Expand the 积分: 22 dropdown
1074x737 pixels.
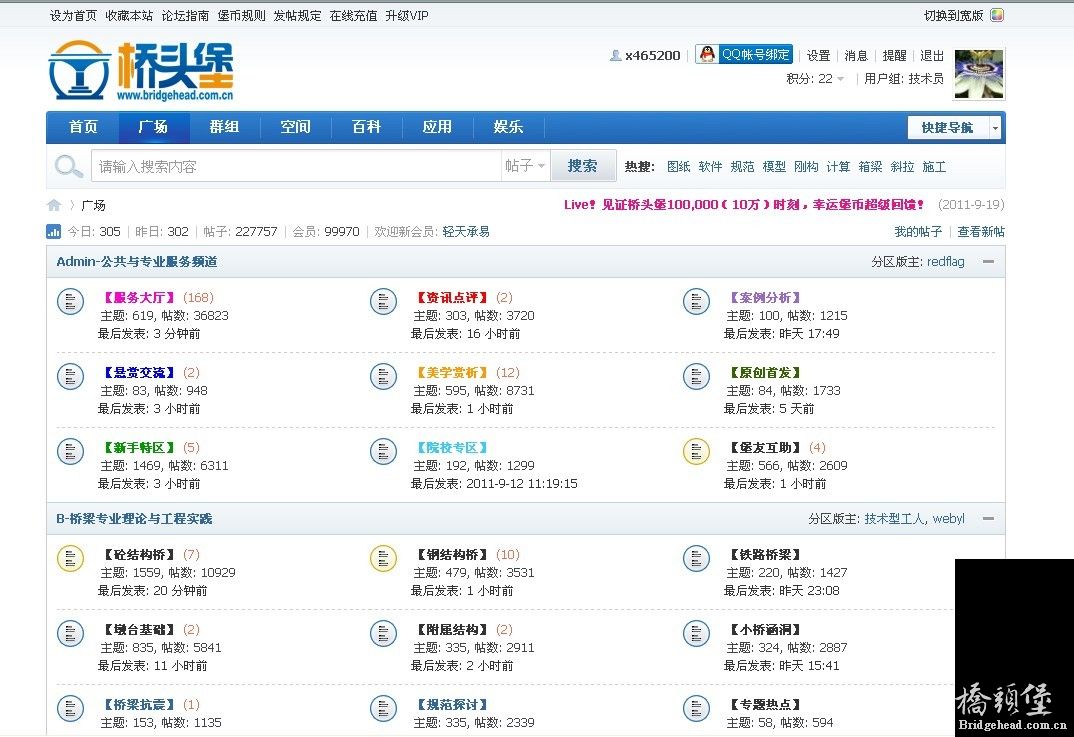[815, 79]
